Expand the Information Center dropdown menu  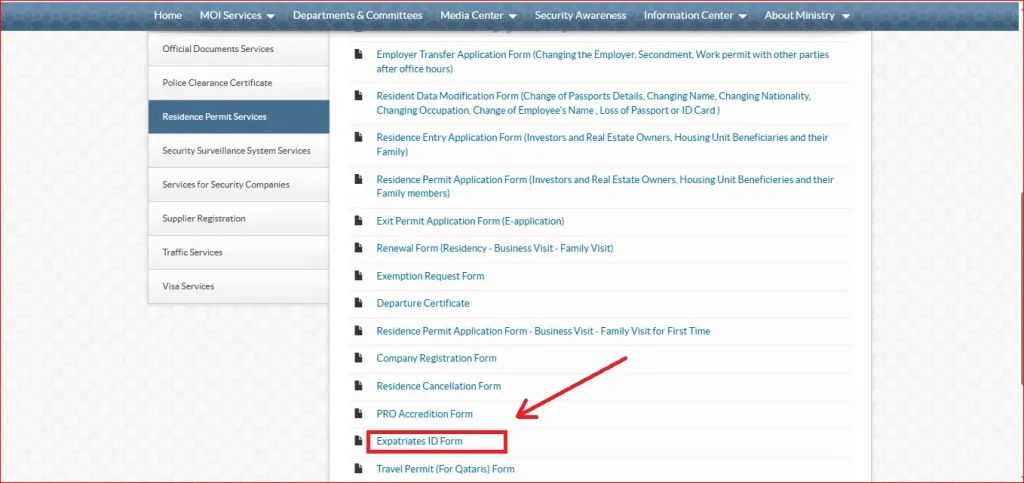point(743,16)
